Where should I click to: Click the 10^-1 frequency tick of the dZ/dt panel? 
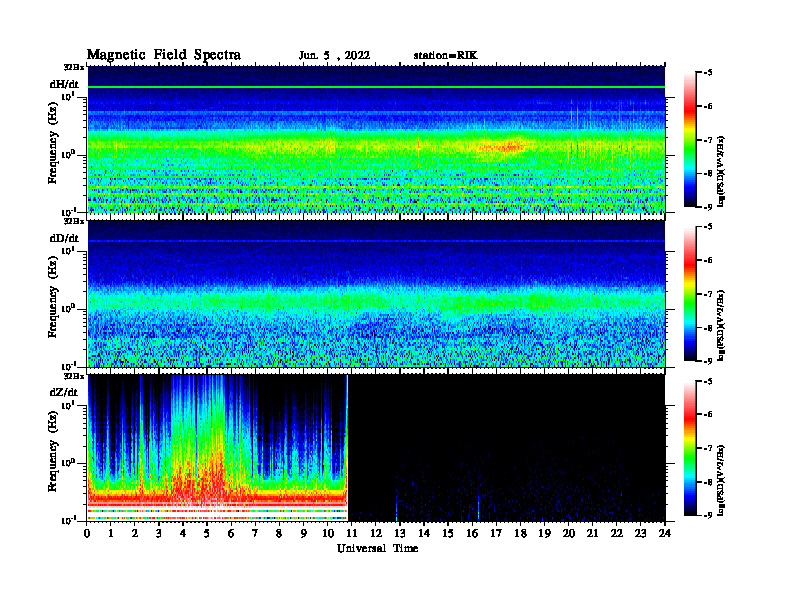pyautogui.click(x=68, y=520)
